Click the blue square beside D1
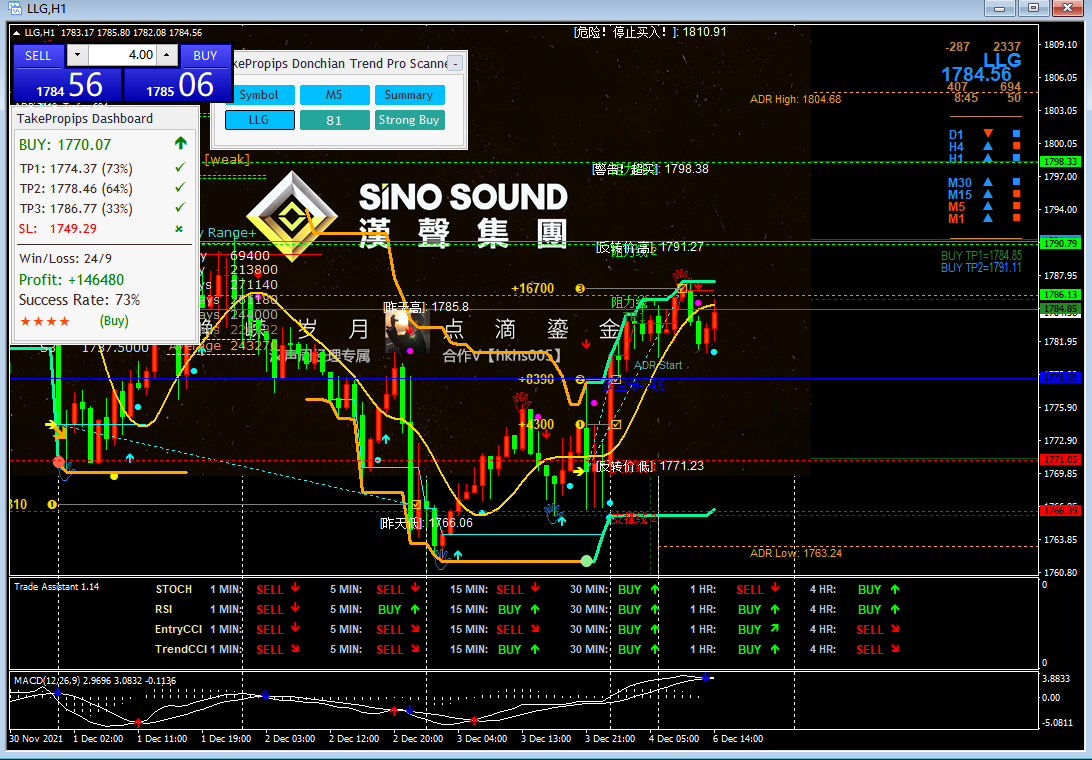 pyautogui.click(x=1016, y=133)
